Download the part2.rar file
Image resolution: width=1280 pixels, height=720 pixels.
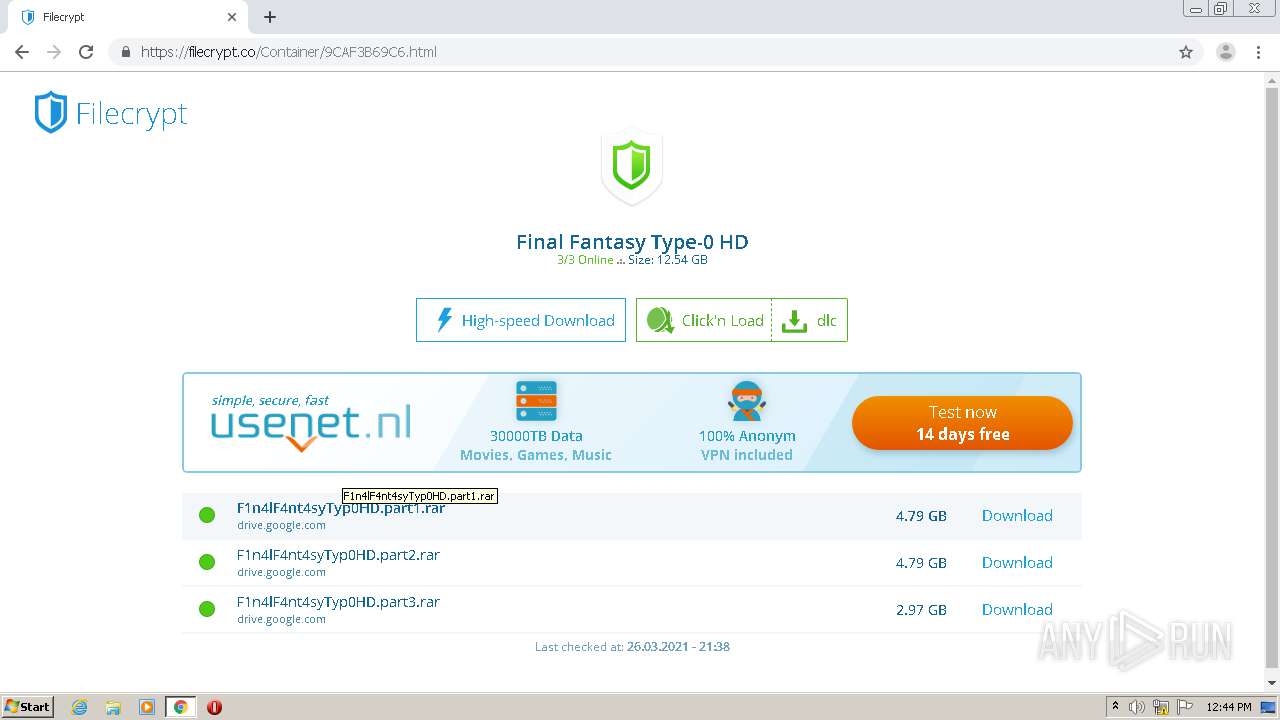point(1017,563)
